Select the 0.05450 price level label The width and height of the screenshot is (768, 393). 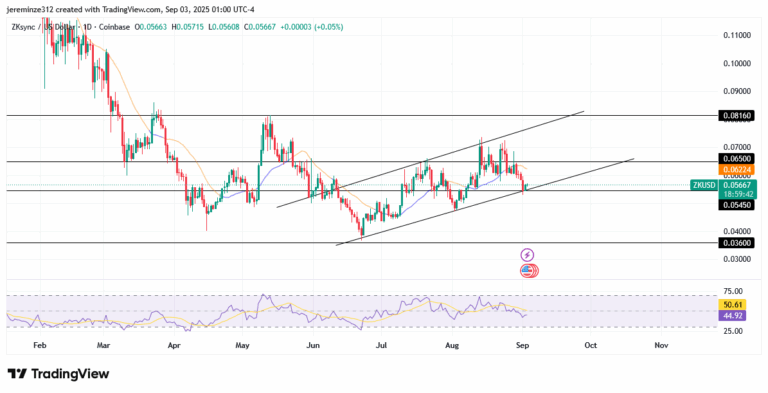(x=736, y=205)
